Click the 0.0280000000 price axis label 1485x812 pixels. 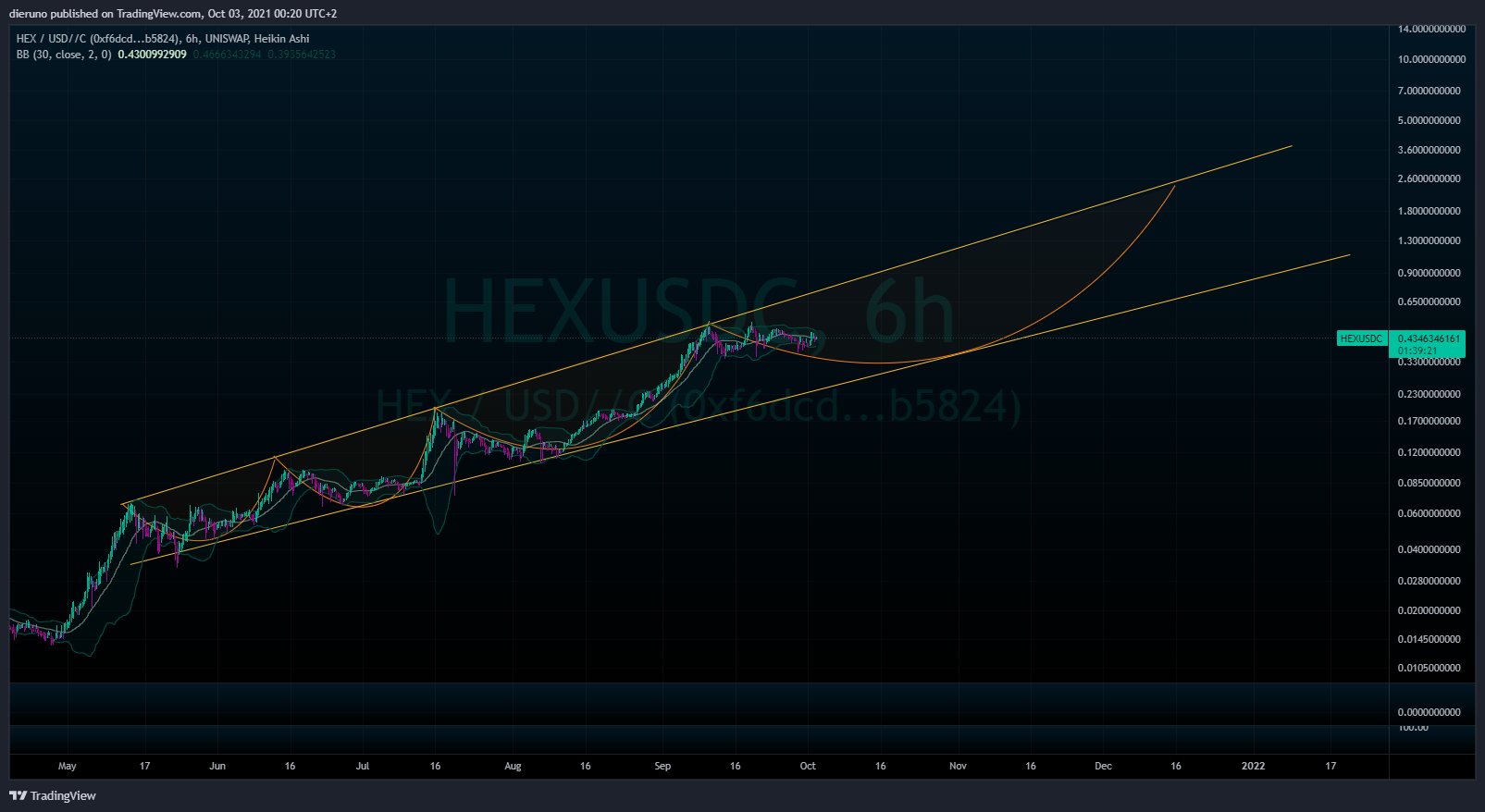pos(1429,581)
